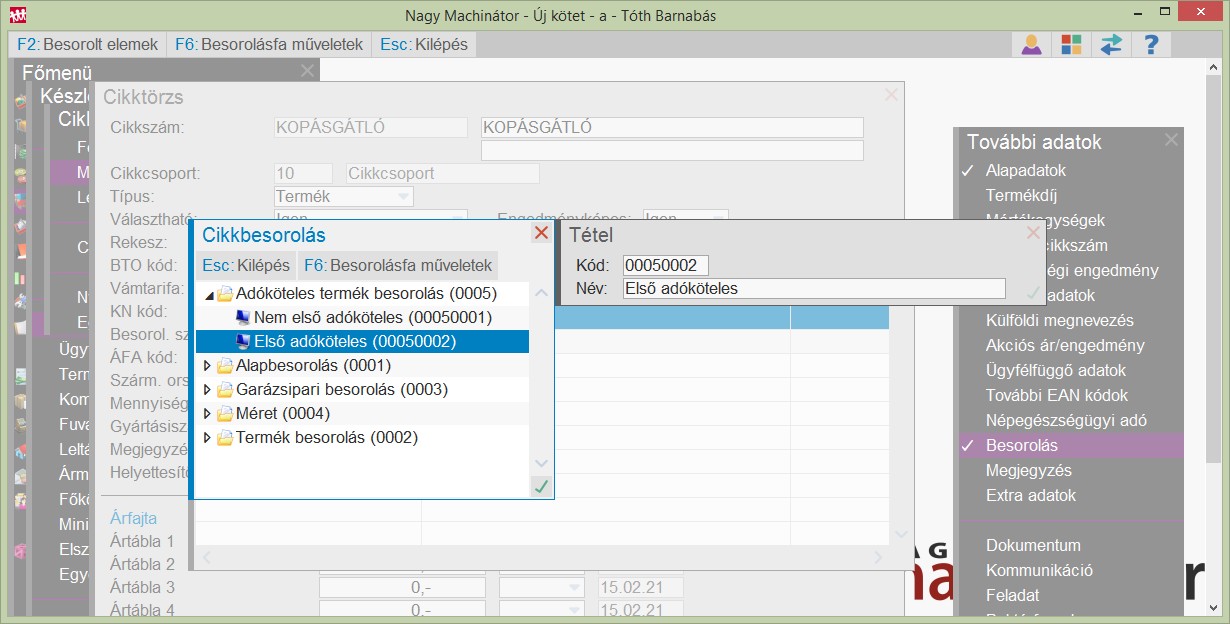
Task: Click Esc Kilépés inside Cikkbesorolás dialog
Action: (x=246, y=266)
